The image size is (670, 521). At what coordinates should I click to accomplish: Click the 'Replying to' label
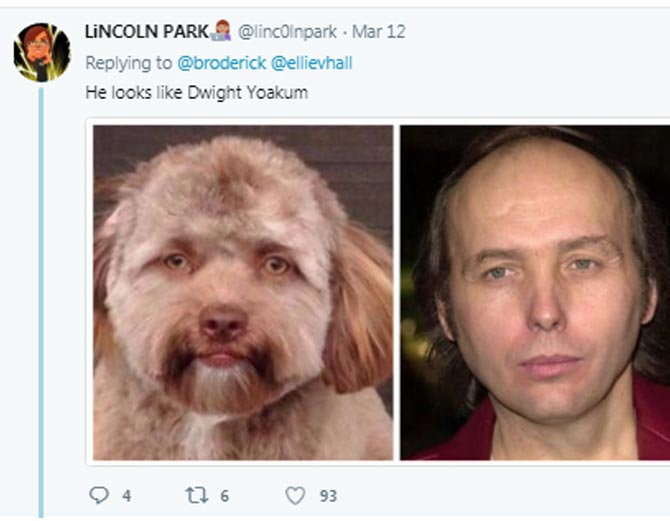point(129,63)
